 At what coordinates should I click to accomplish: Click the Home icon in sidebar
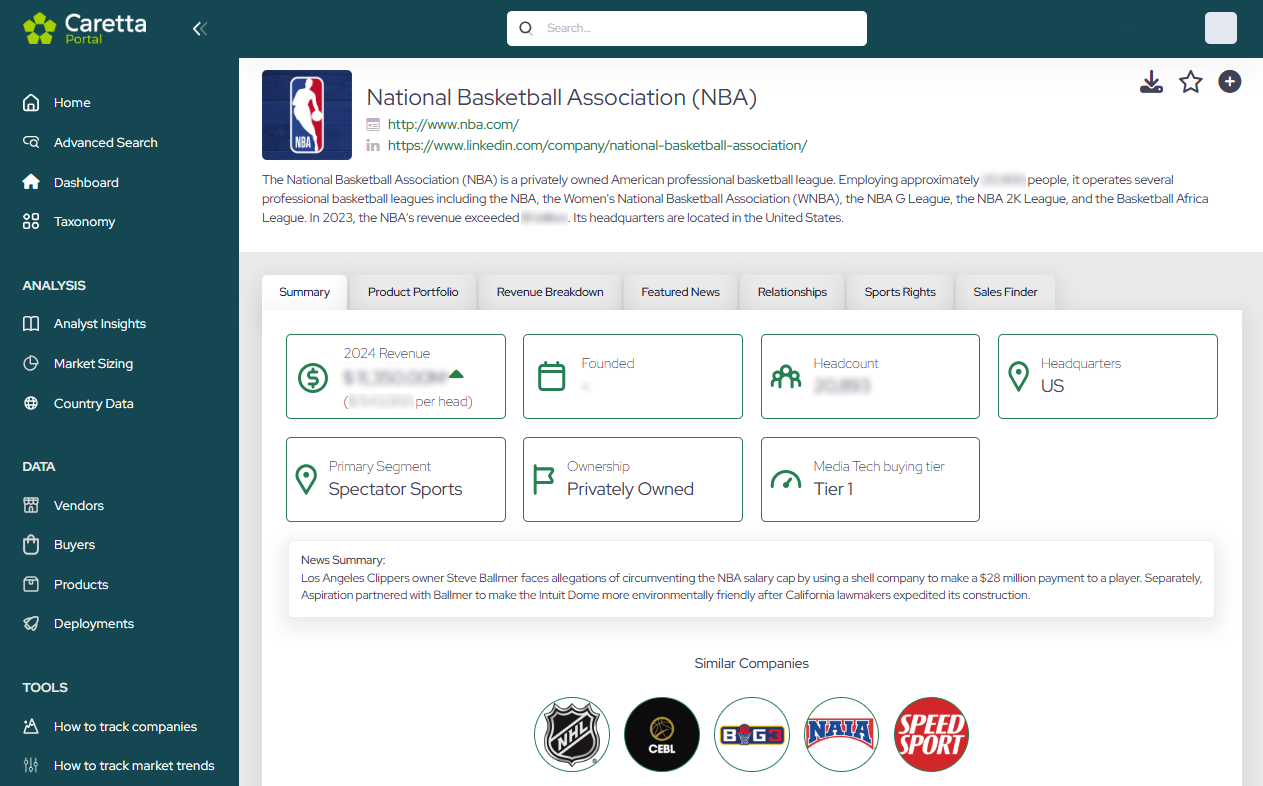point(31,103)
